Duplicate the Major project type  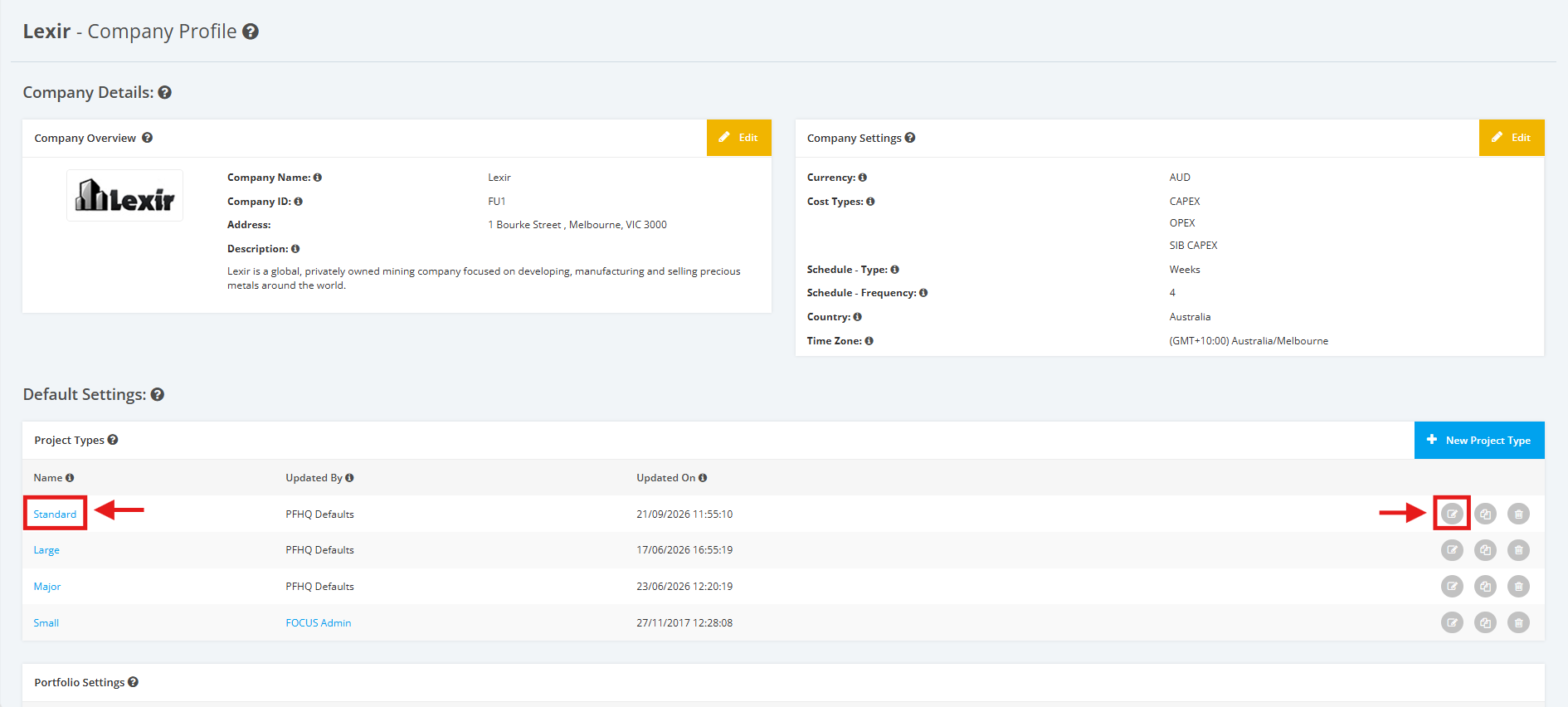pos(1485,586)
